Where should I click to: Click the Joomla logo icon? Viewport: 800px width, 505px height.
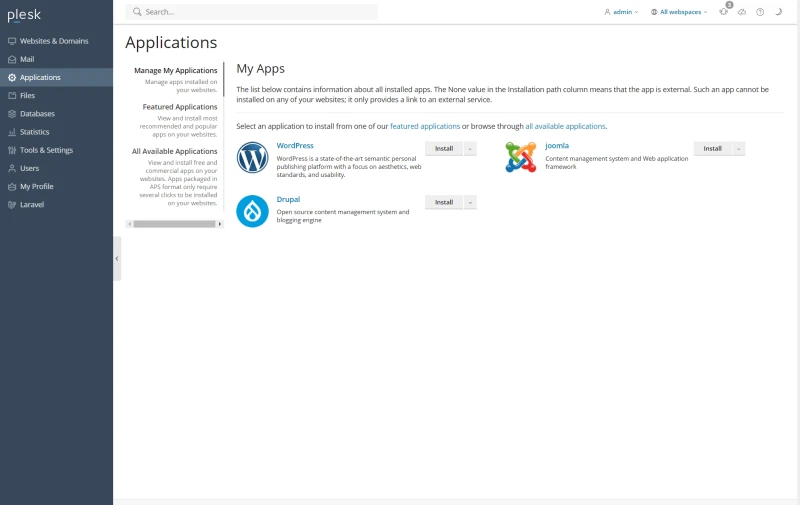coord(520,157)
